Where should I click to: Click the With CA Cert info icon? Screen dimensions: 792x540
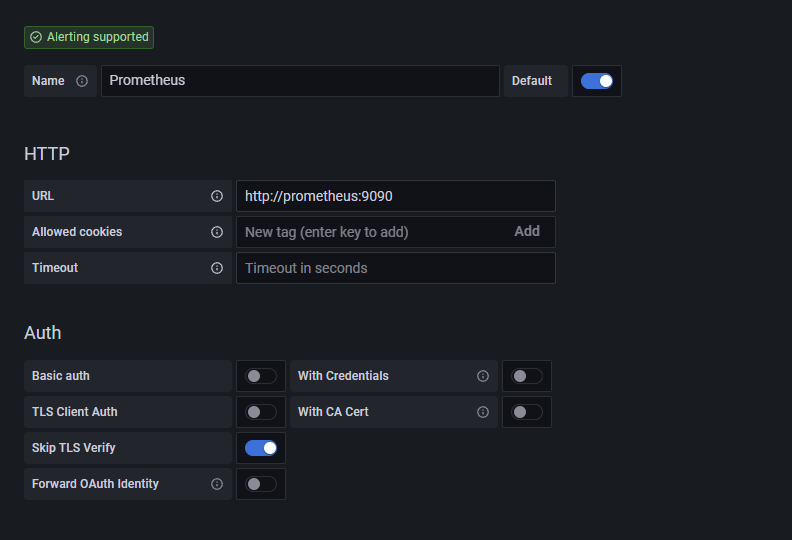[483, 412]
